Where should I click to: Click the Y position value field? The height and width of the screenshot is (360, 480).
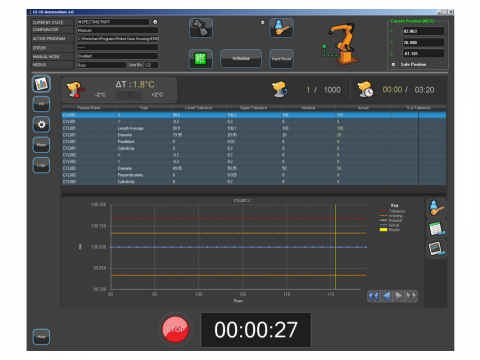[423, 42]
